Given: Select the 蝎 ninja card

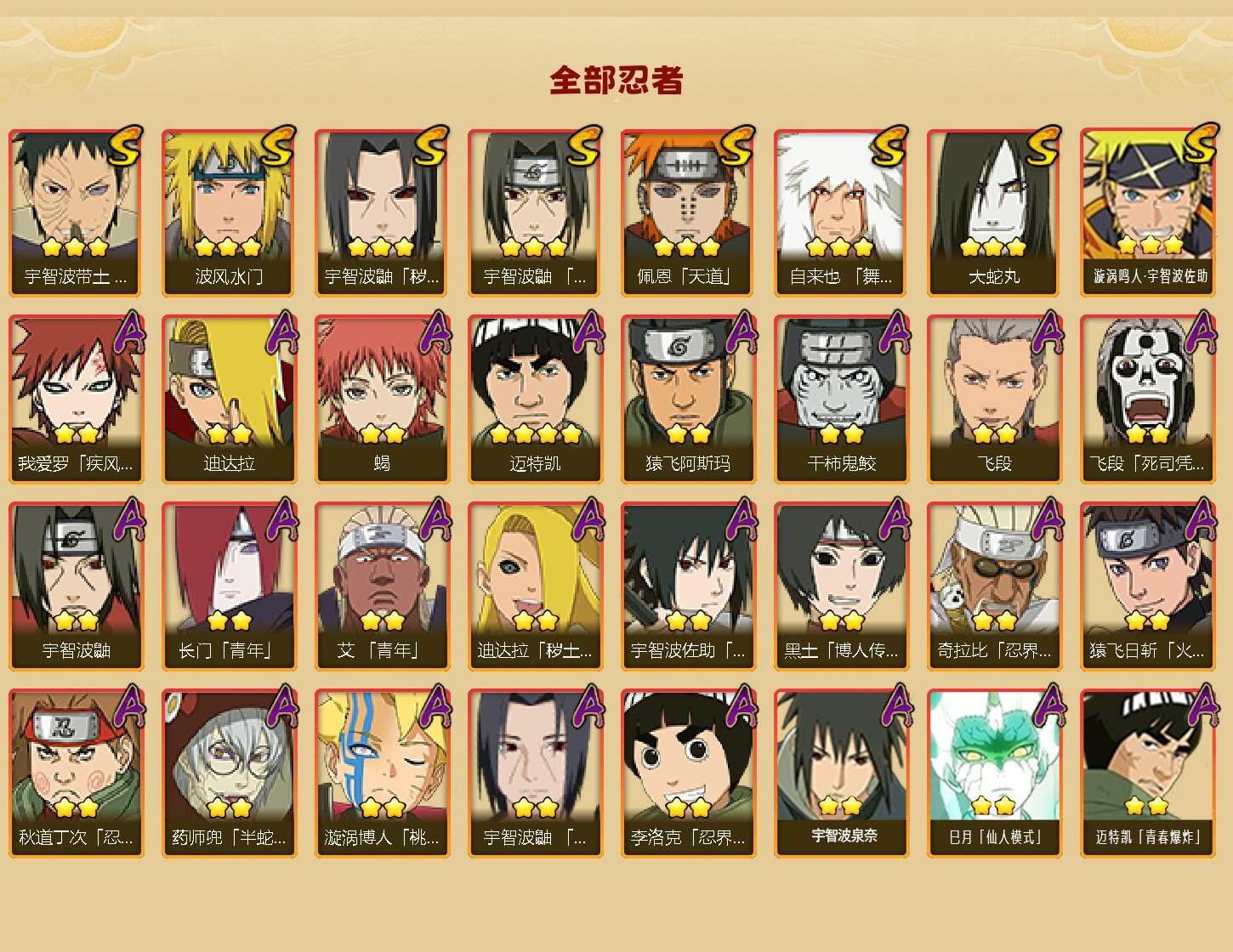Looking at the screenshot, I should point(382,399).
